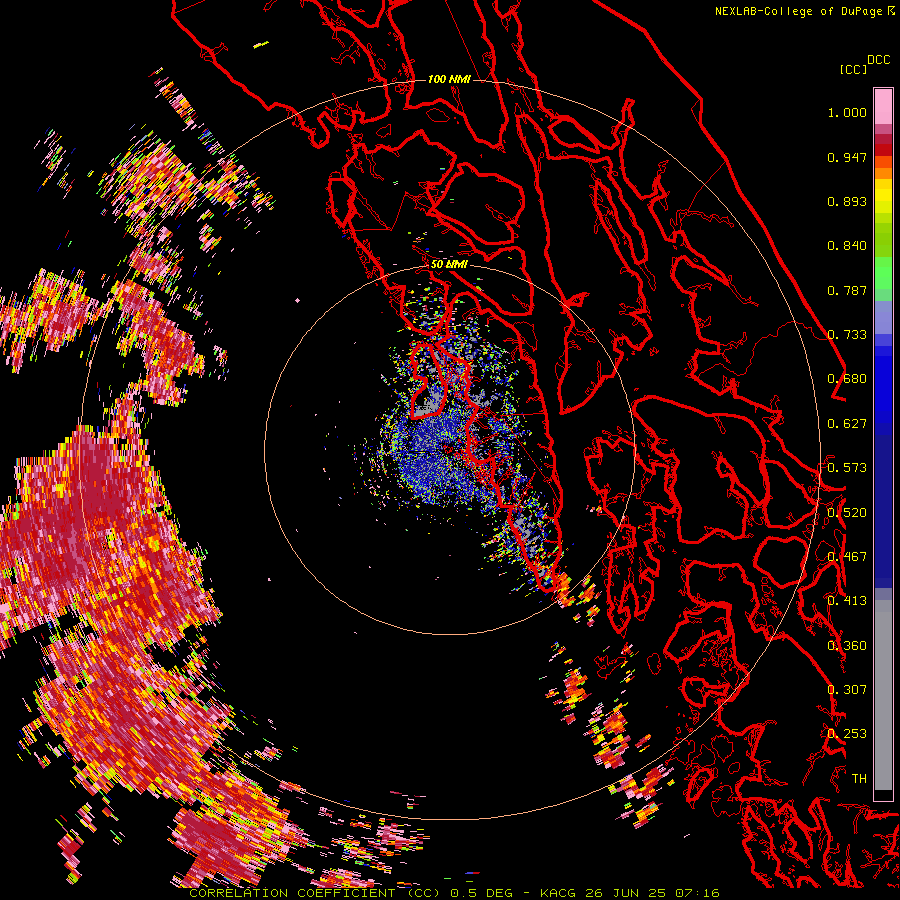This screenshot has height=900, width=900.
Task: Click the [CC] units label above the scale
Action: pos(853,69)
